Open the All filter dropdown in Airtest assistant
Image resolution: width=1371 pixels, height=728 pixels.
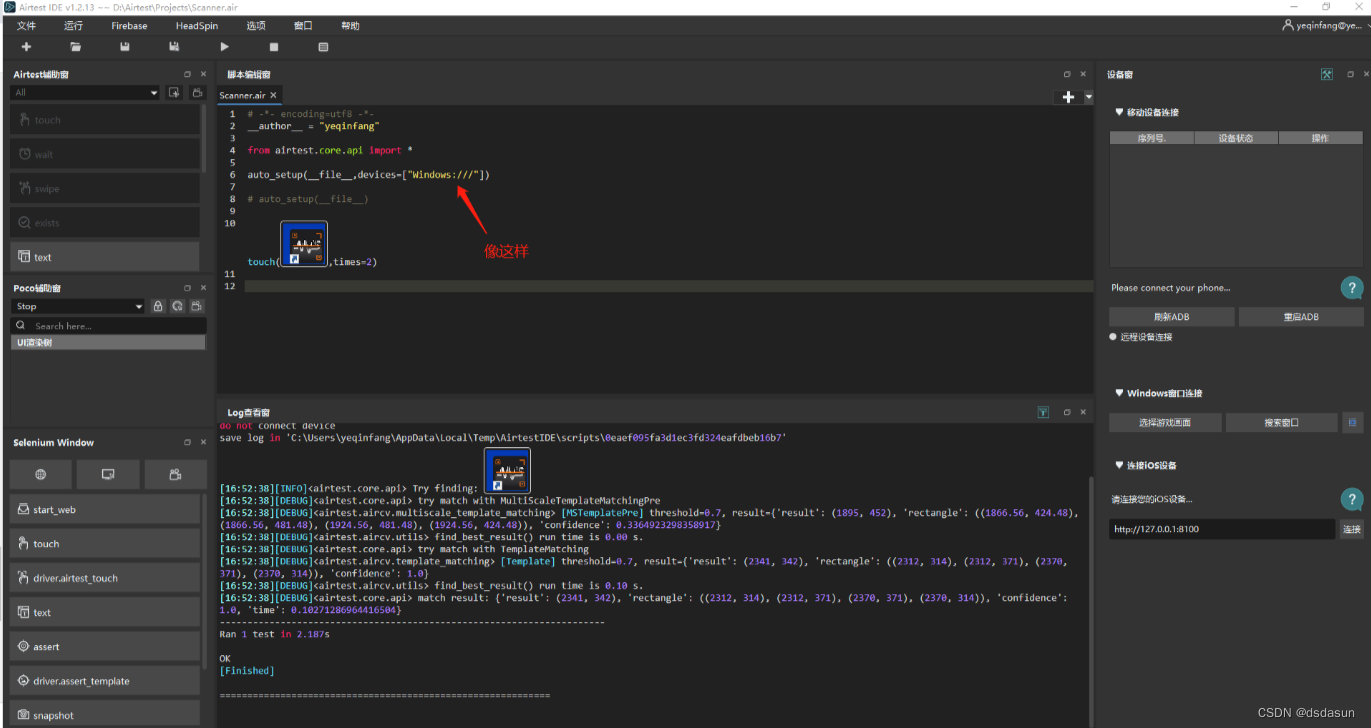click(x=85, y=93)
